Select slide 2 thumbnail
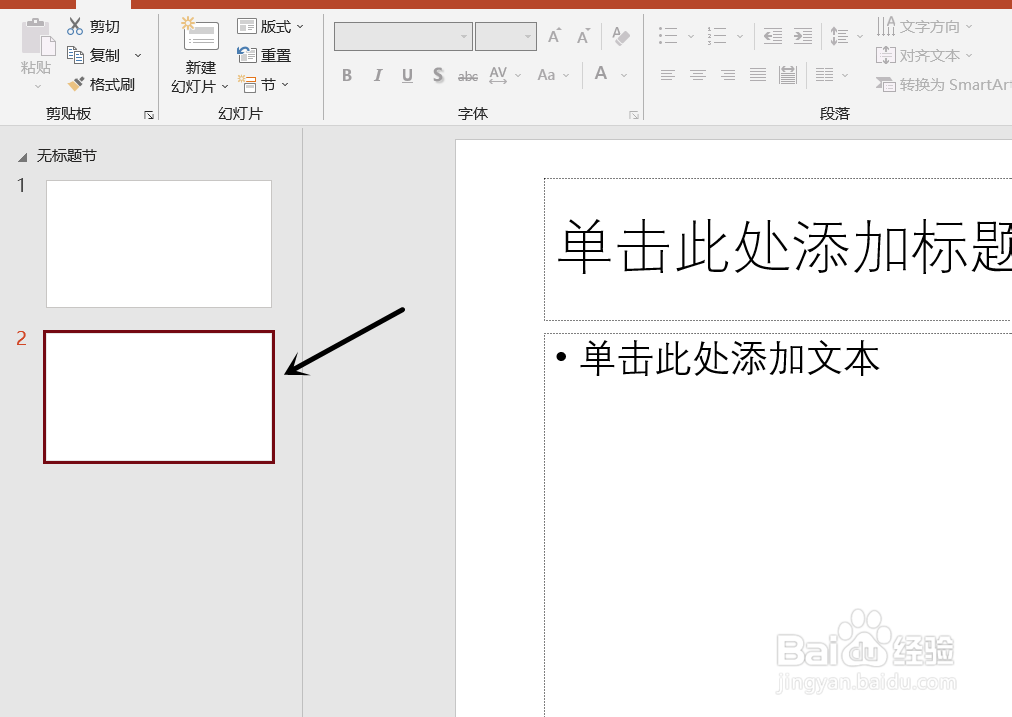Viewport: 1012px width, 717px height. pos(159,397)
